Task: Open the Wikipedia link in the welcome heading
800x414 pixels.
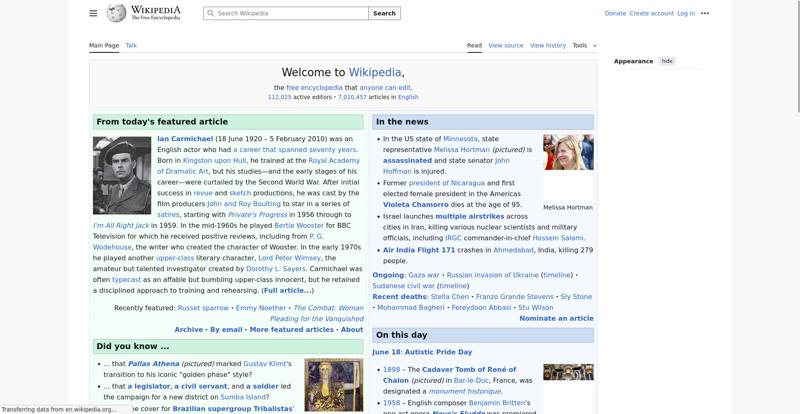Action: tap(375, 72)
